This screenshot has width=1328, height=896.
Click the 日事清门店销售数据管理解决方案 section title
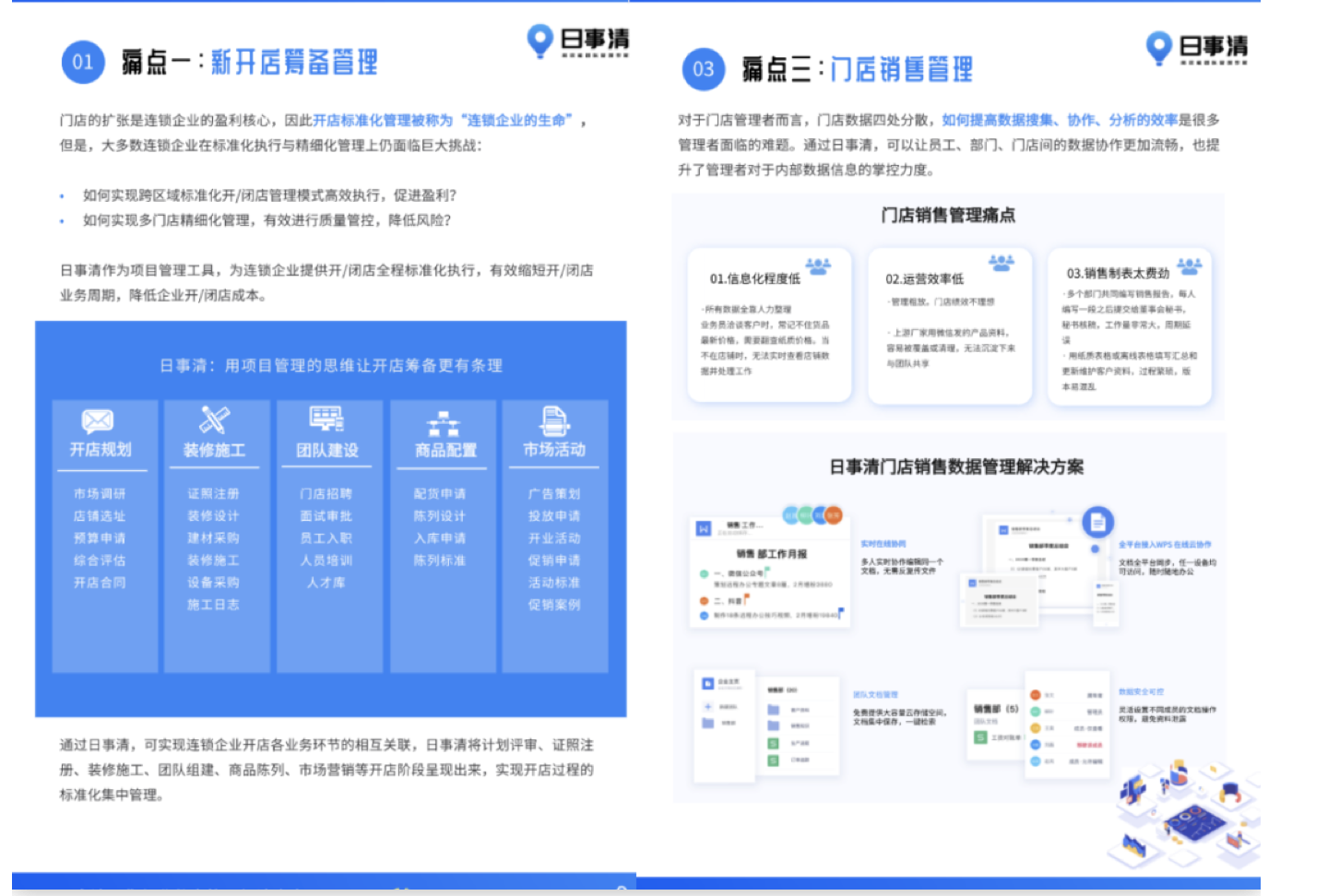coord(956,466)
